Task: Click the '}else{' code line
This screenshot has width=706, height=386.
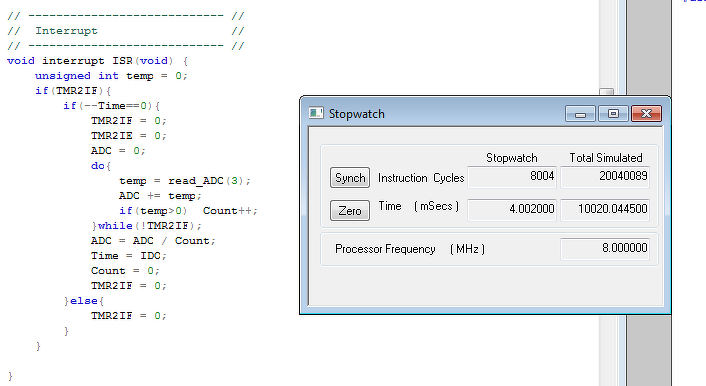Action: coord(84,300)
